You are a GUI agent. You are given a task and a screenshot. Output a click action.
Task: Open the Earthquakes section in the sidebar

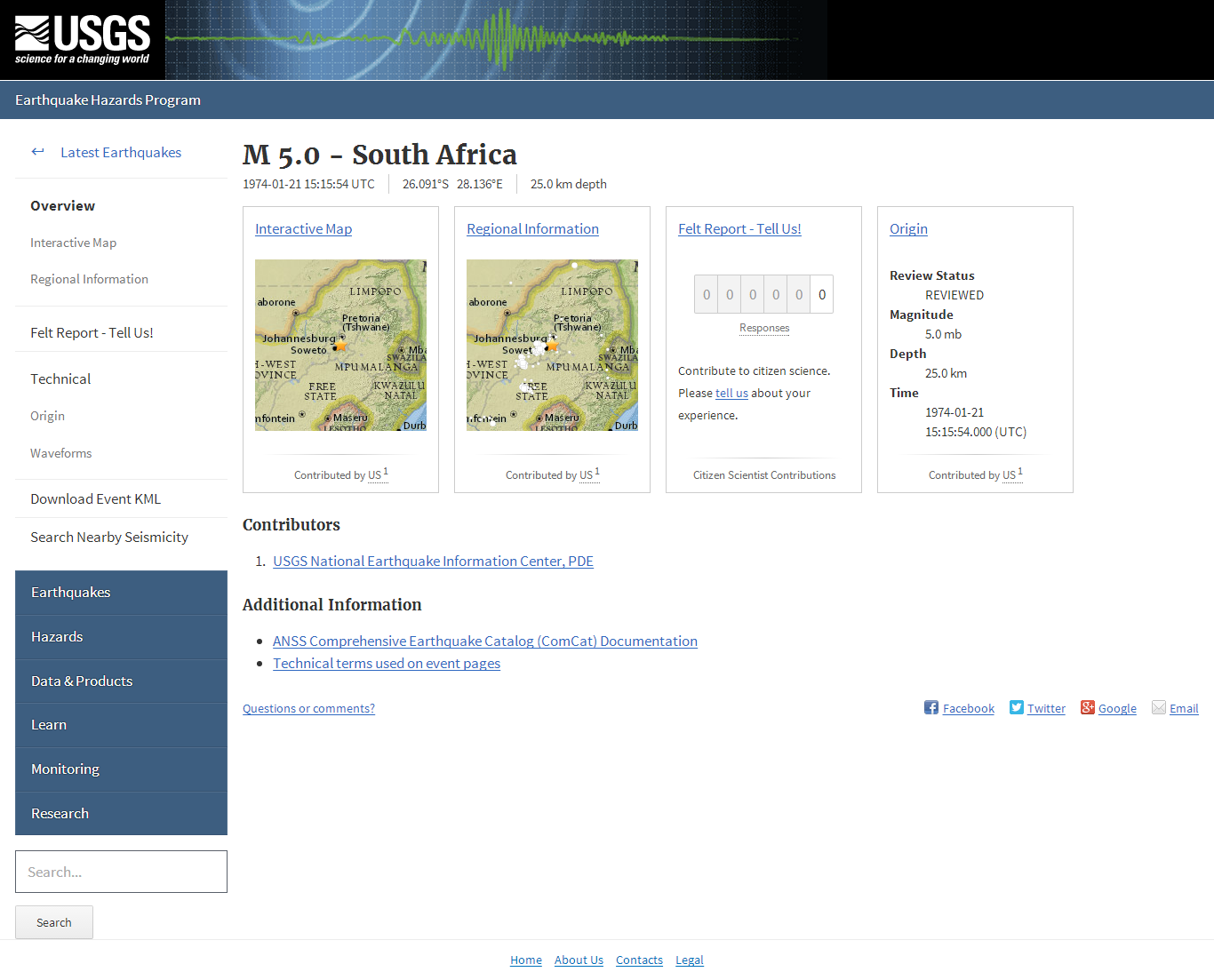pyautogui.click(x=70, y=593)
